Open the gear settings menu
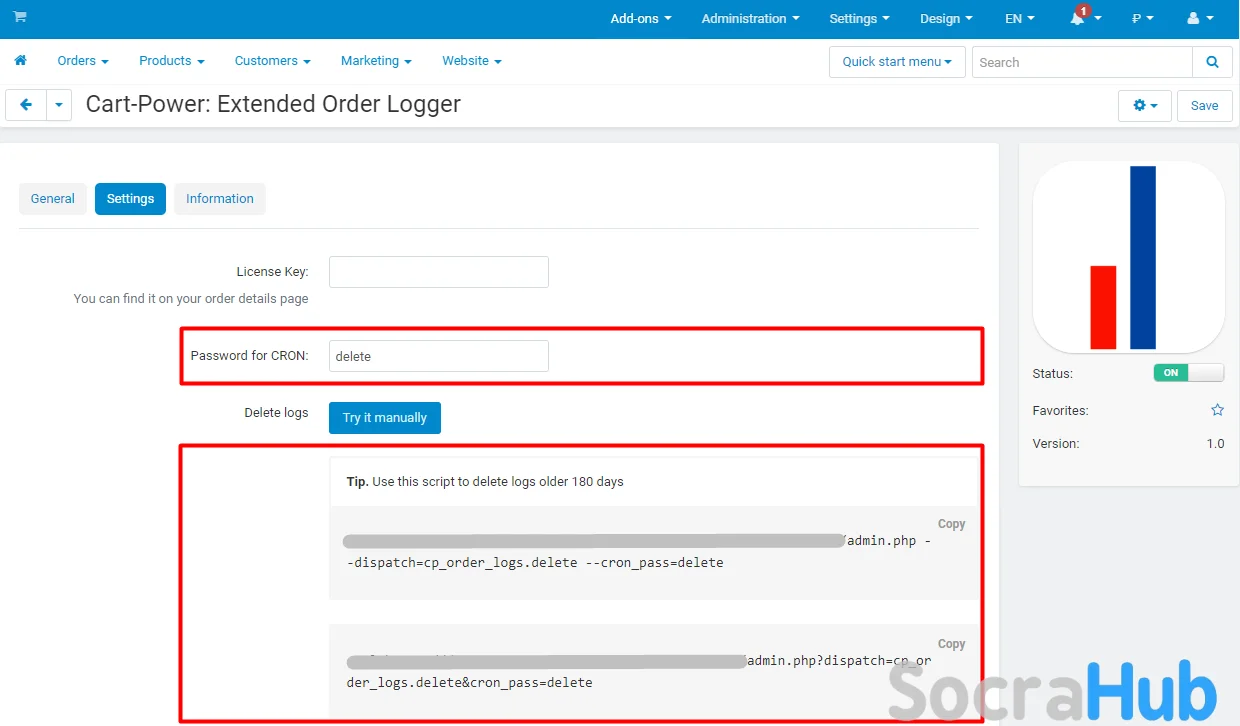Viewport: 1240px width, 726px height. 1144,105
